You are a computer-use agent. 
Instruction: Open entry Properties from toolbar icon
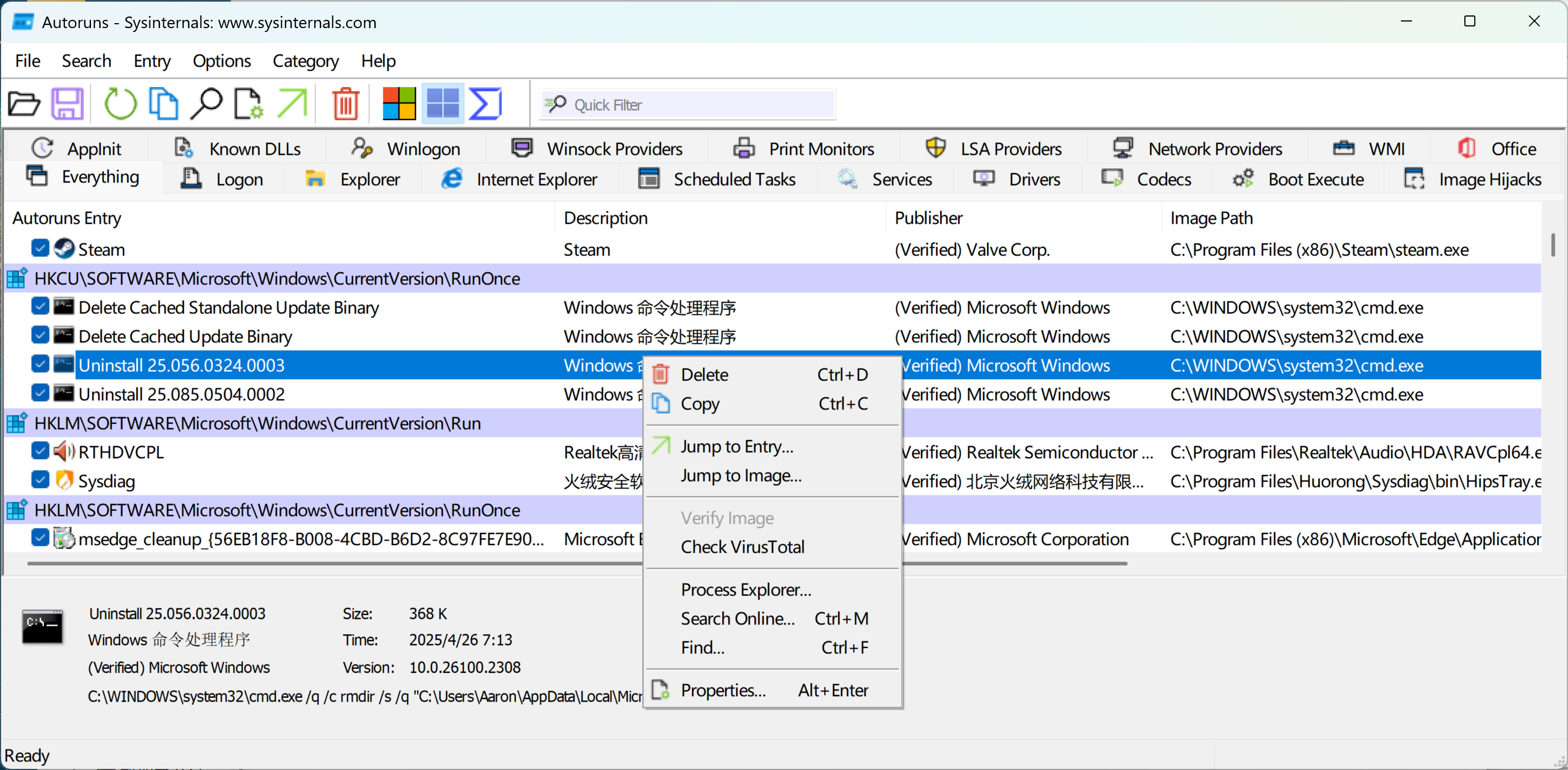click(x=248, y=104)
